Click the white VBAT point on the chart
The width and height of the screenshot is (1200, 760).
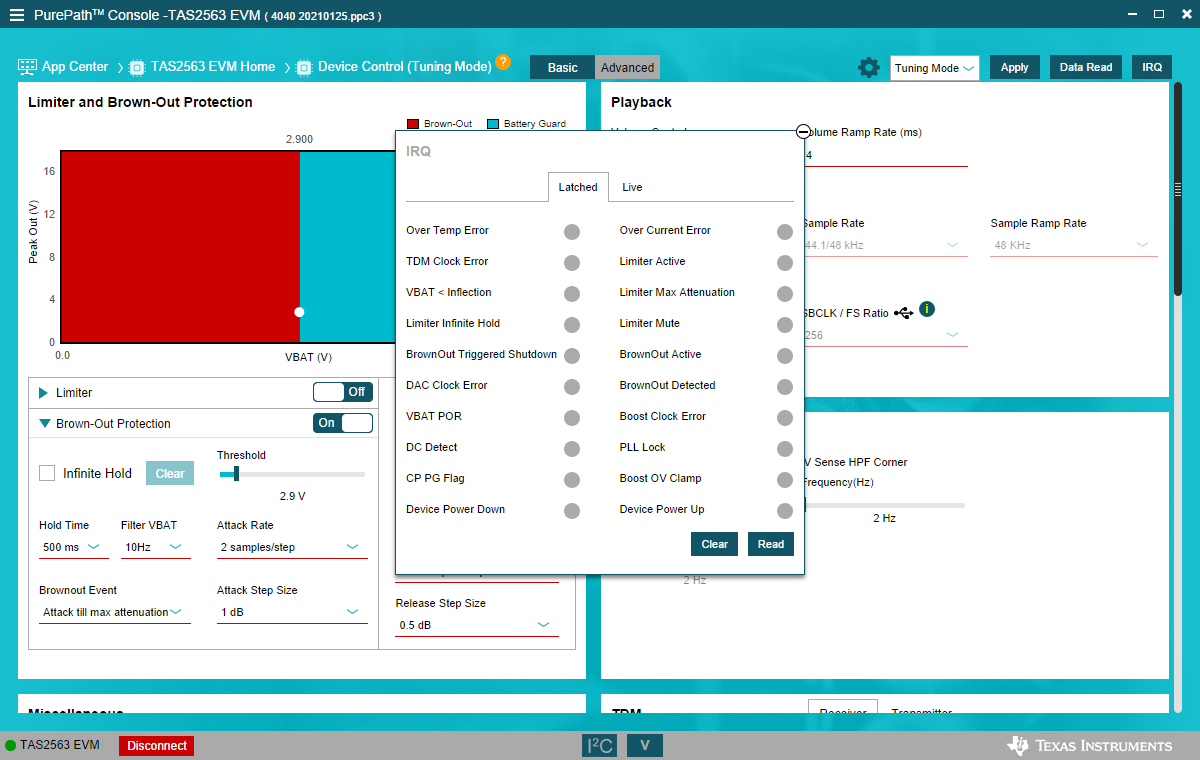tap(299, 312)
